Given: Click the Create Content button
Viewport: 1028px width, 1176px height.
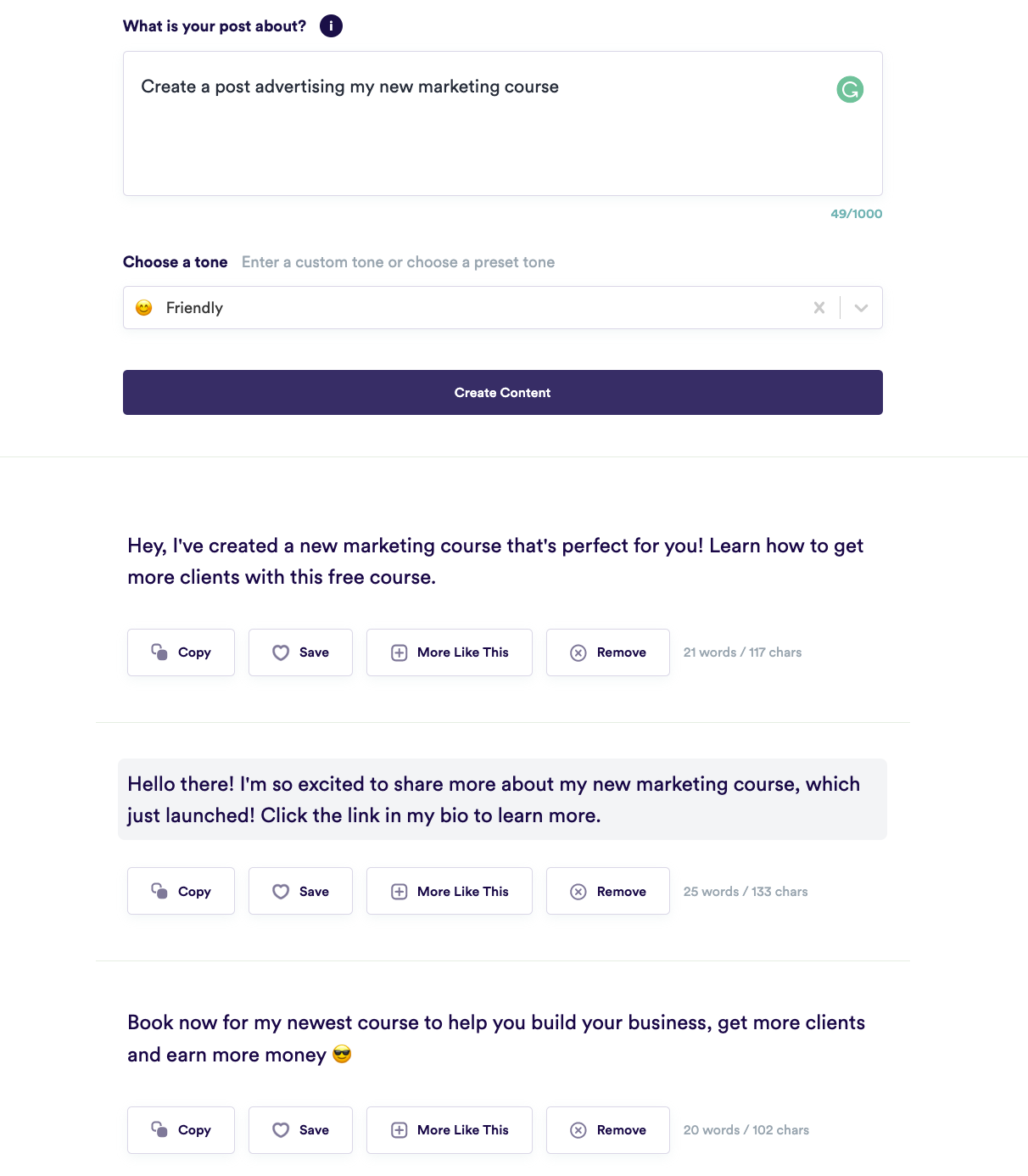Looking at the screenshot, I should pyautogui.click(x=502, y=393).
